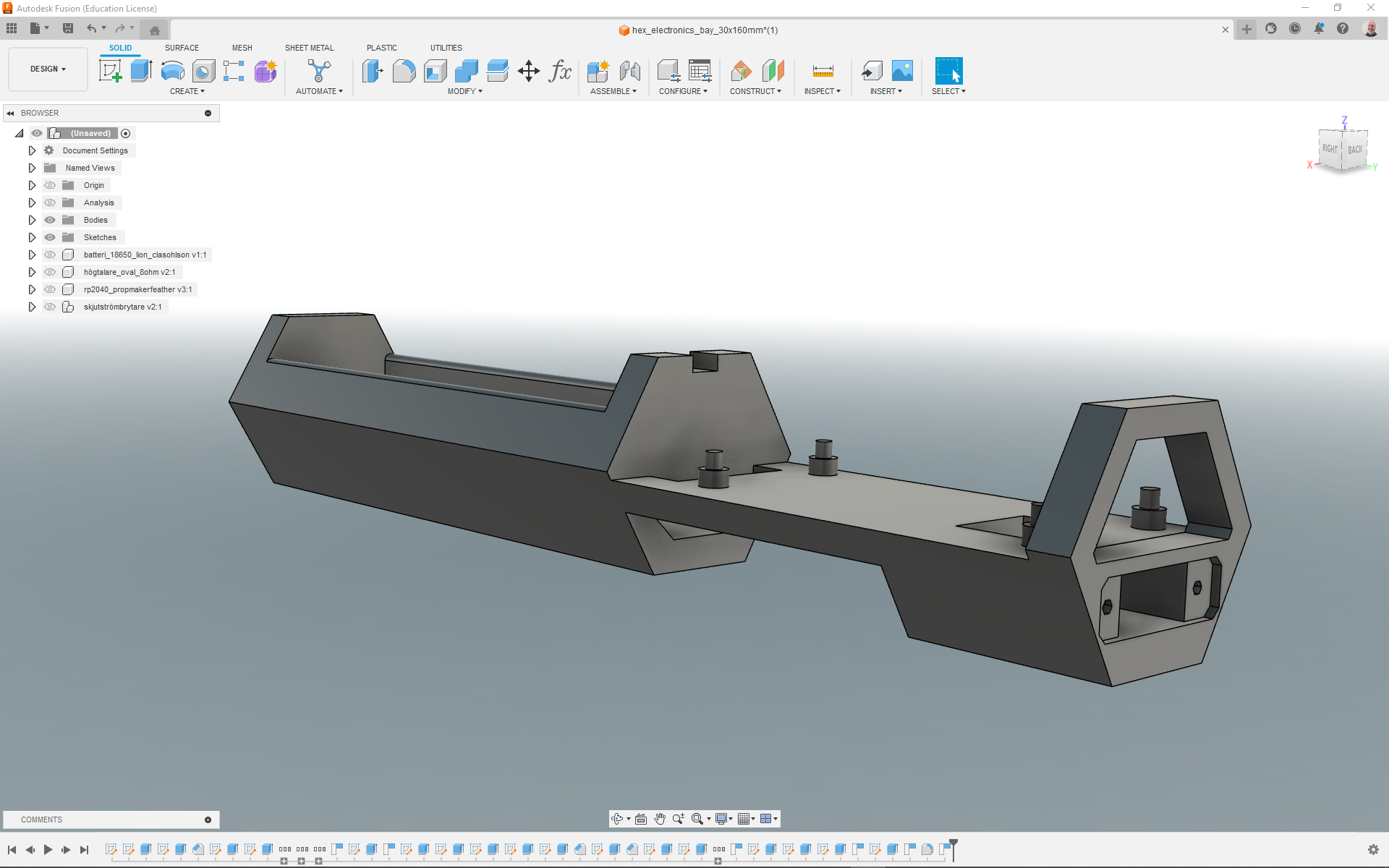Select the Move/Copy tool
The image size is (1389, 868).
529,71
